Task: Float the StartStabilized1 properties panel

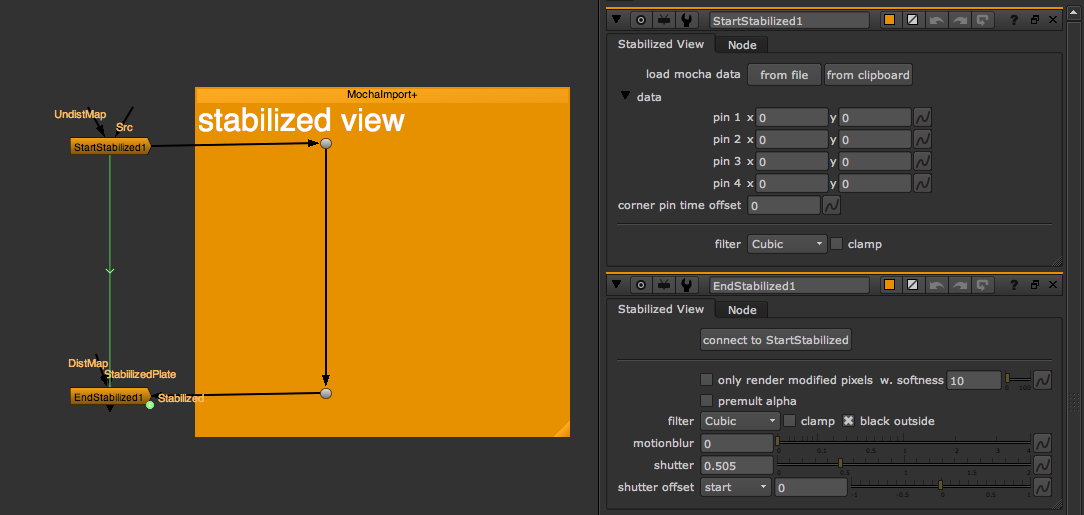Action: pos(1034,20)
